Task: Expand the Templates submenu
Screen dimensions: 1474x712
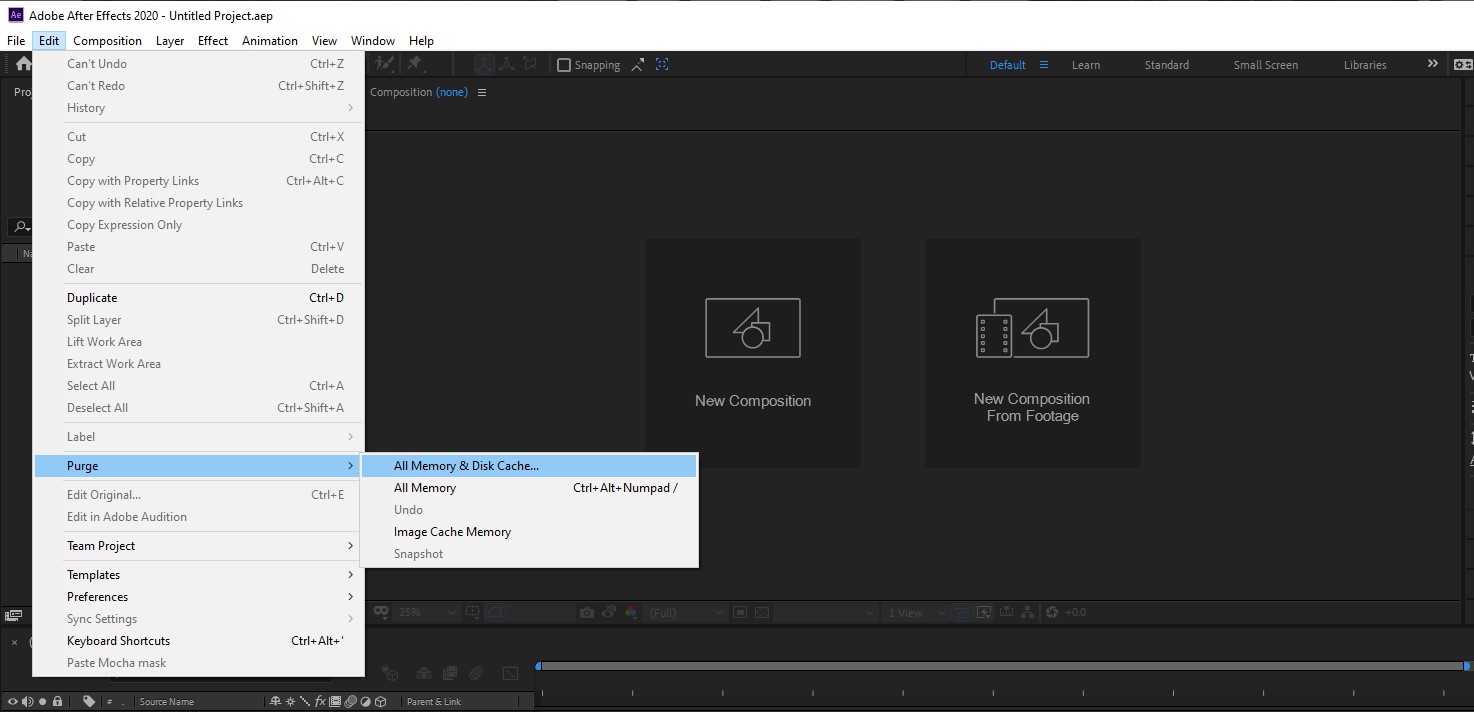Action: tap(200, 575)
